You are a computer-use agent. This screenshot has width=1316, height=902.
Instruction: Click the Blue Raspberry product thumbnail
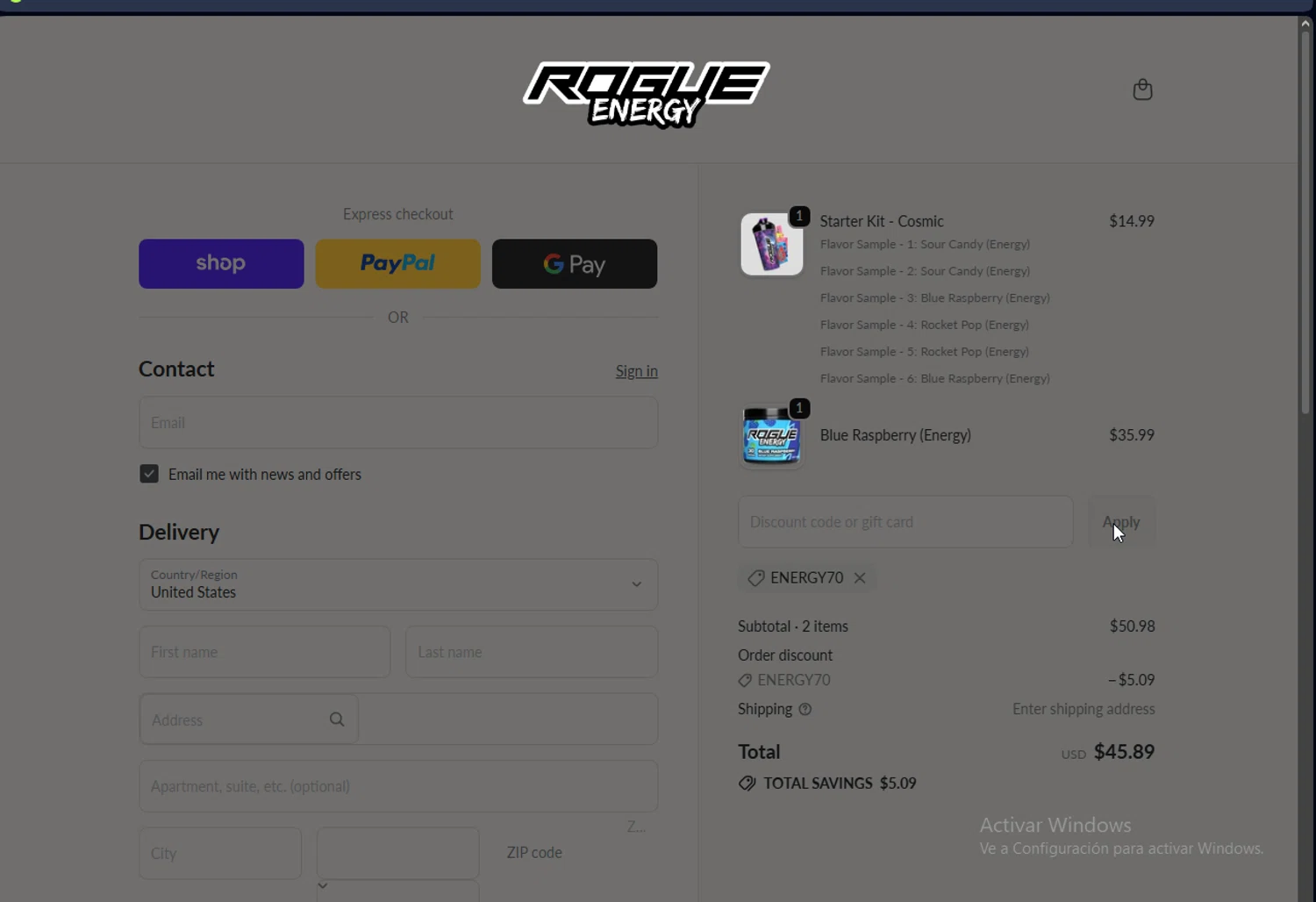(772, 435)
